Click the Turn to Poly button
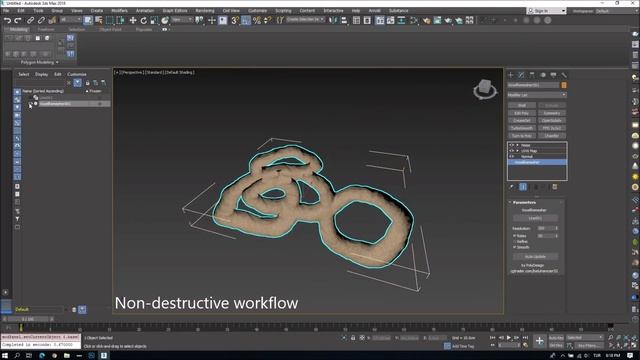This screenshot has width=640, height=360. (x=522, y=136)
